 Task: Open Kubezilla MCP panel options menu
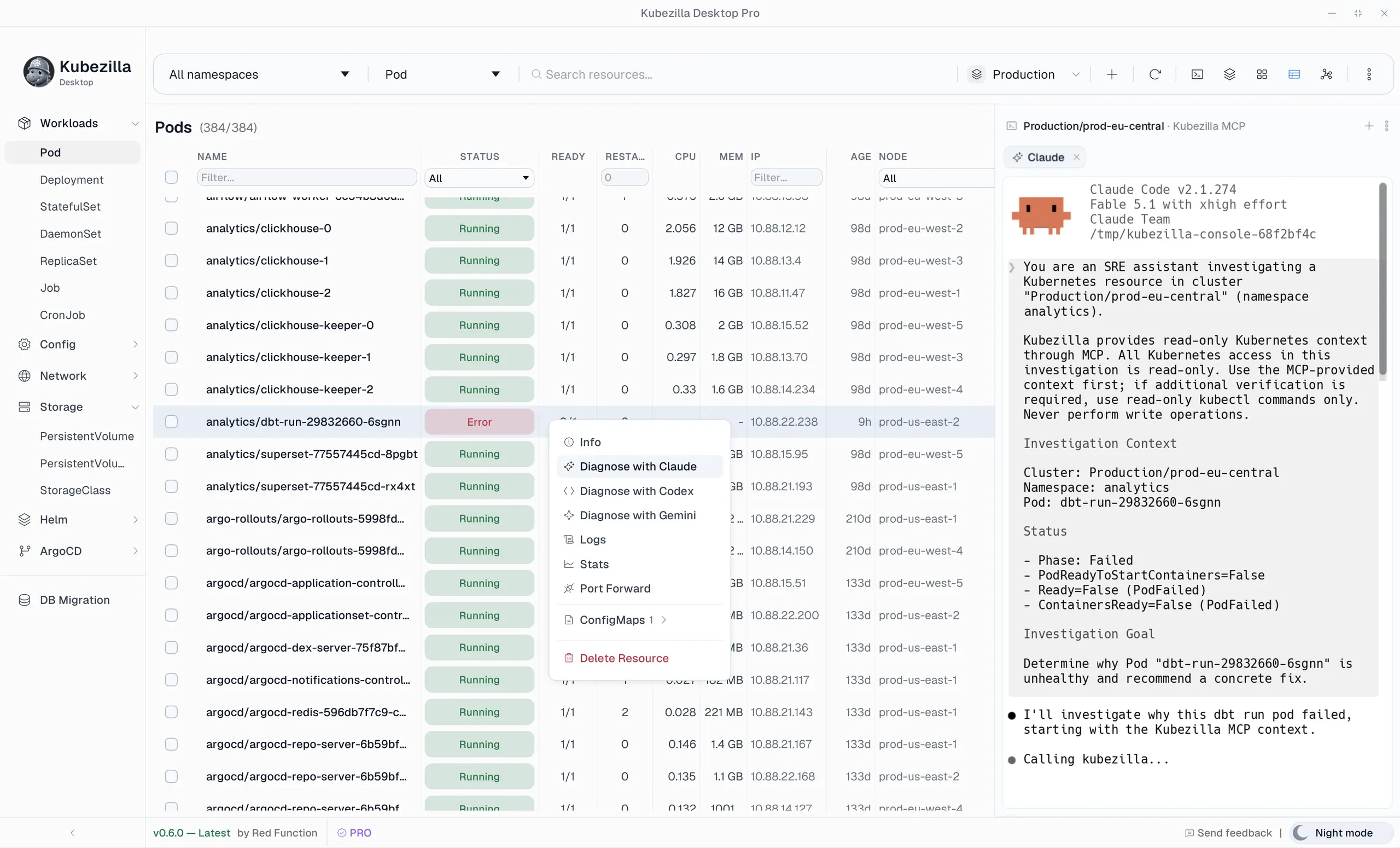1386,126
